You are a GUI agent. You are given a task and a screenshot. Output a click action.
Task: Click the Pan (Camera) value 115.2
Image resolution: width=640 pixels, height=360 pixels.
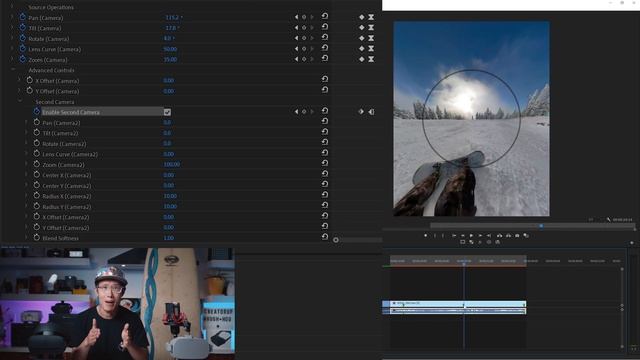(172, 18)
